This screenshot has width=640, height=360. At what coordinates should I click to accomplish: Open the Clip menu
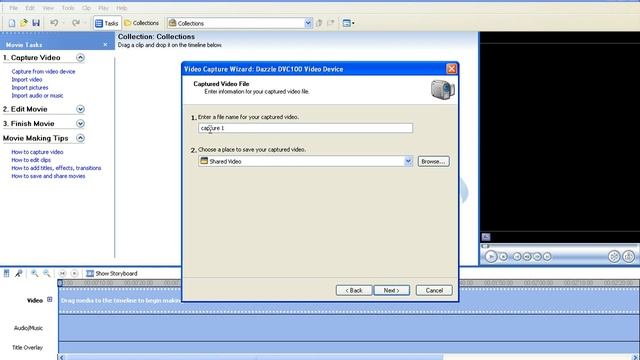click(86, 8)
